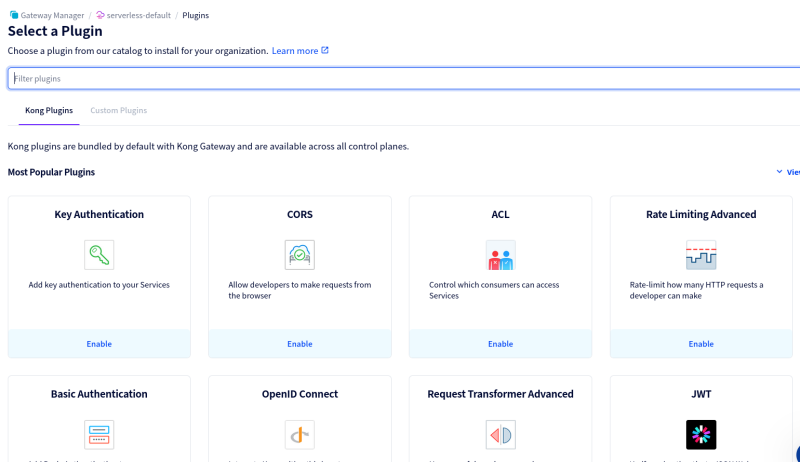Click the ACL plugin people icon
800x462 pixels.
click(500, 255)
